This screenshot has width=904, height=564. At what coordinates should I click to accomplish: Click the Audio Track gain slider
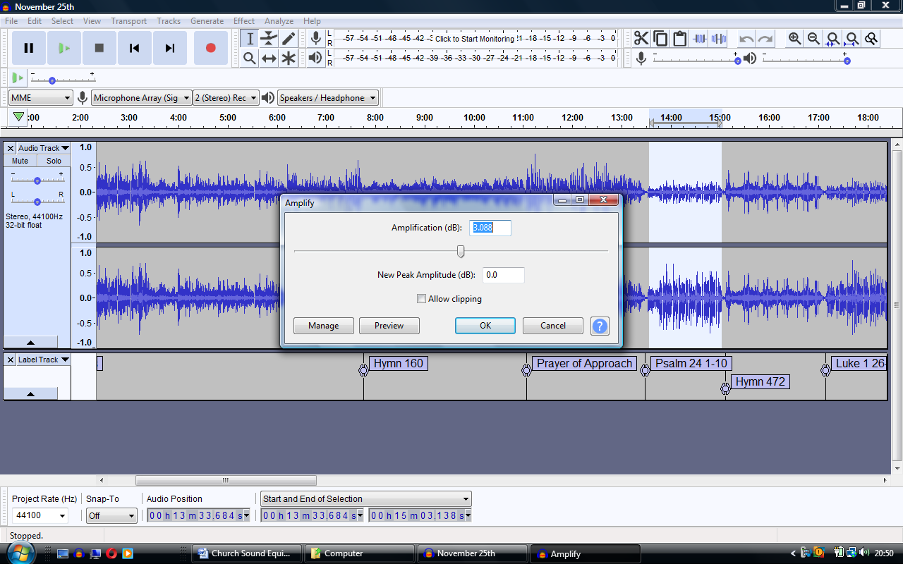(x=37, y=181)
